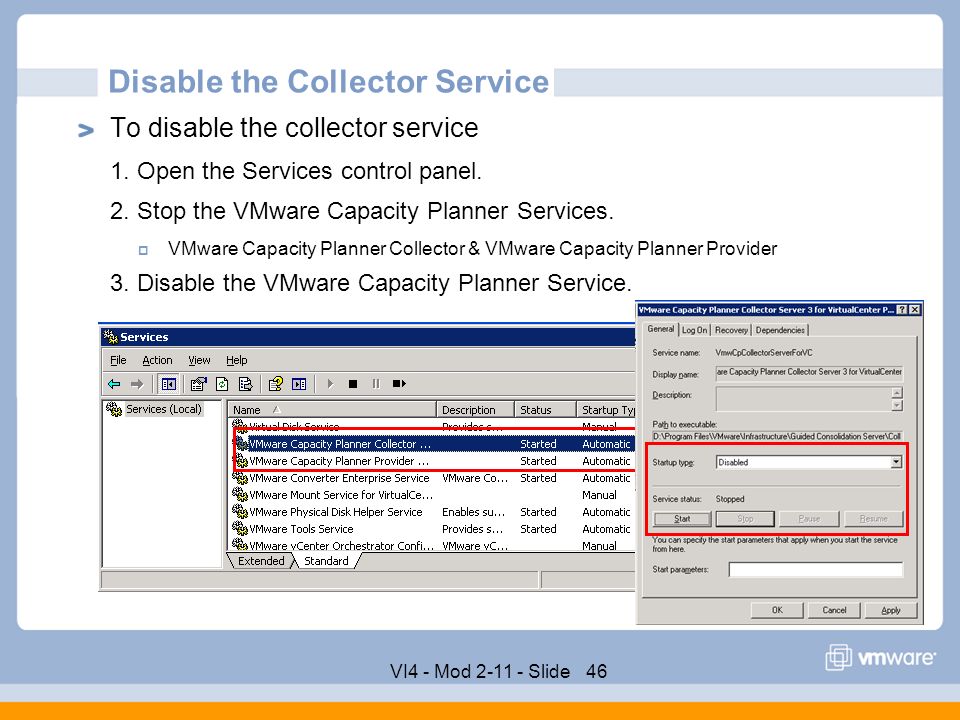The image size is (960, 720).
Task: Click gear icon of VMware Physical Disk Helper Service
Action: point(240,511)
